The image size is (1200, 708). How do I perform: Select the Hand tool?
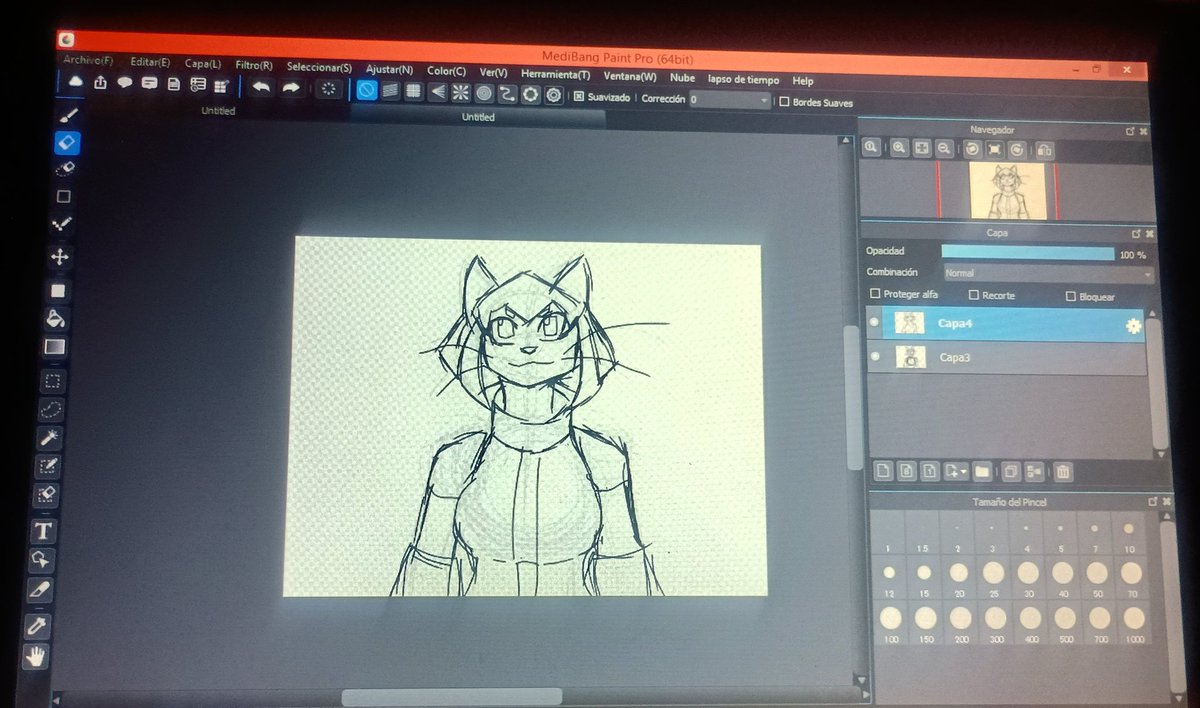(38, 657)
